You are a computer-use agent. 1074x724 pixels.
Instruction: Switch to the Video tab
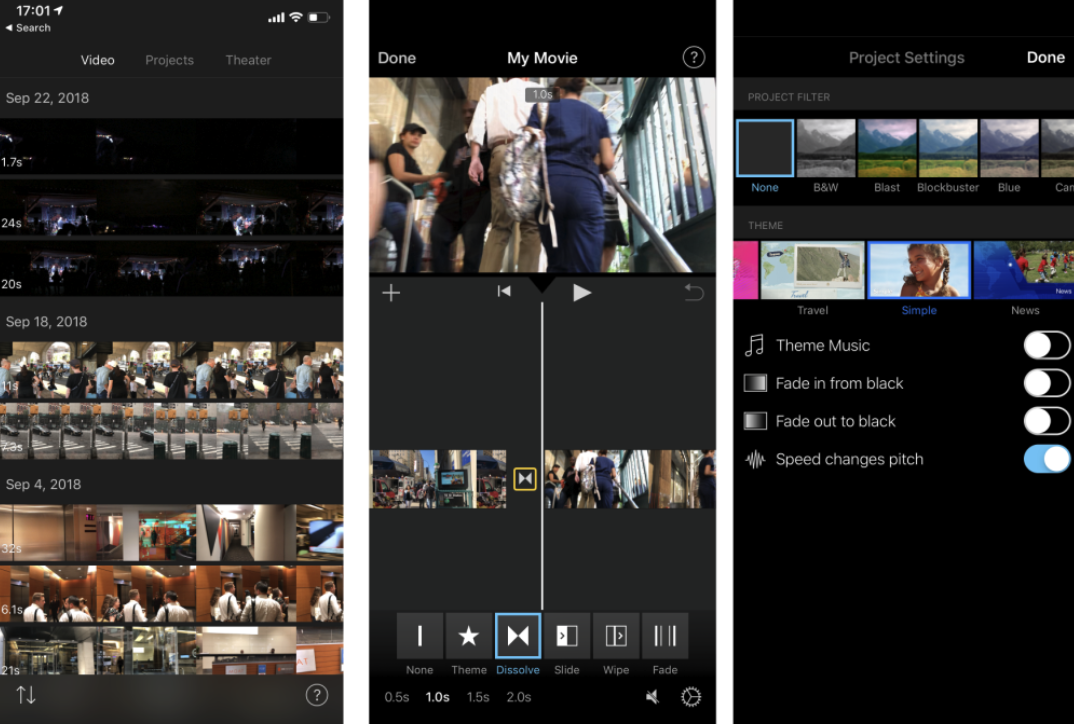pos(97,60)
